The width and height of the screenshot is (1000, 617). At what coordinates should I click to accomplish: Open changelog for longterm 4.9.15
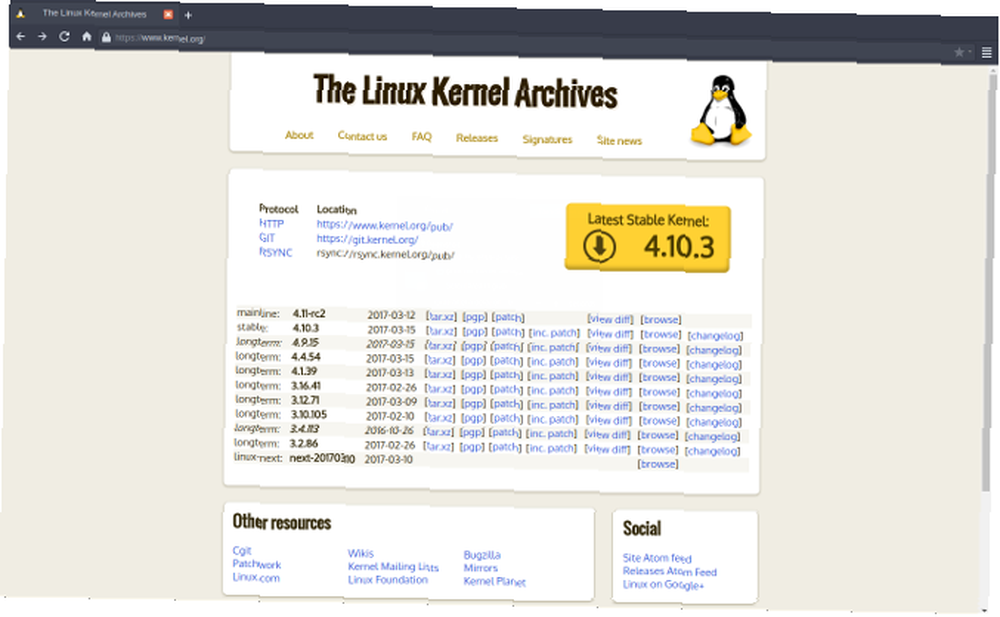[714, 350]
